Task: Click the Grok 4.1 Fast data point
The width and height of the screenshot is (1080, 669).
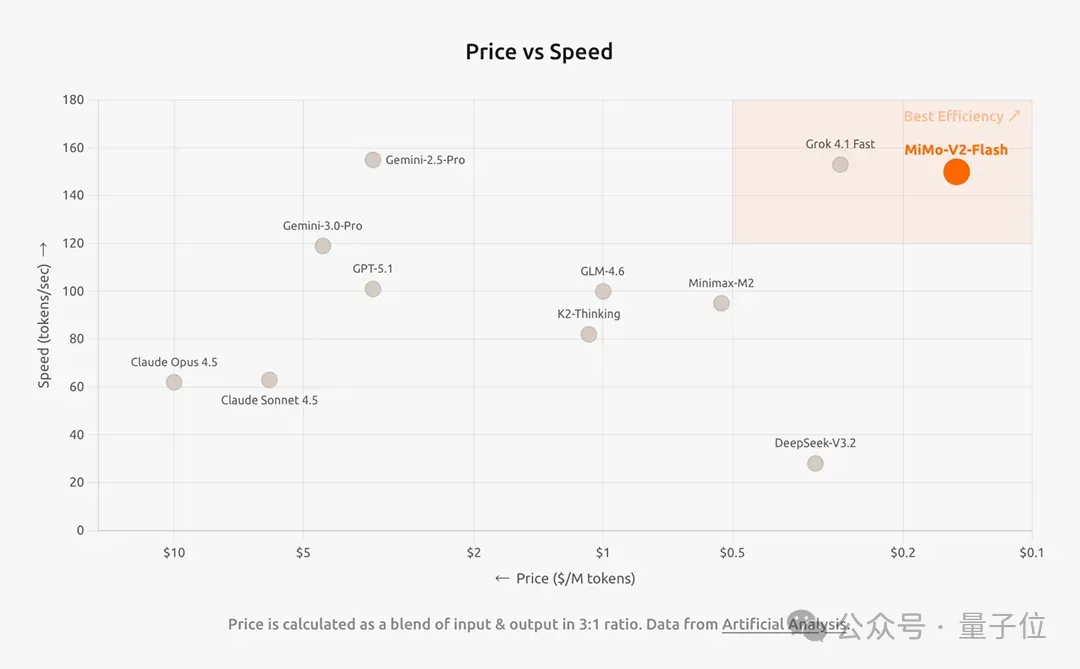Action: pyautogui.click(x=840, y=164)
